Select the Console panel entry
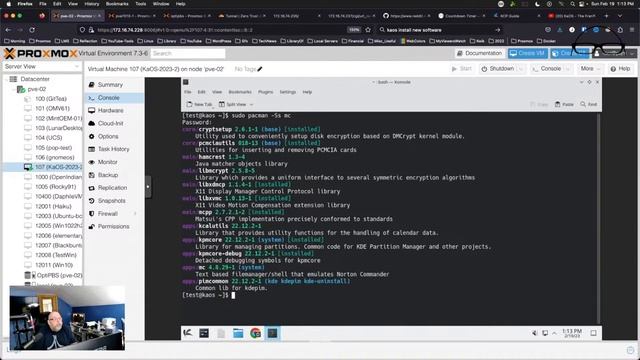 109,98
